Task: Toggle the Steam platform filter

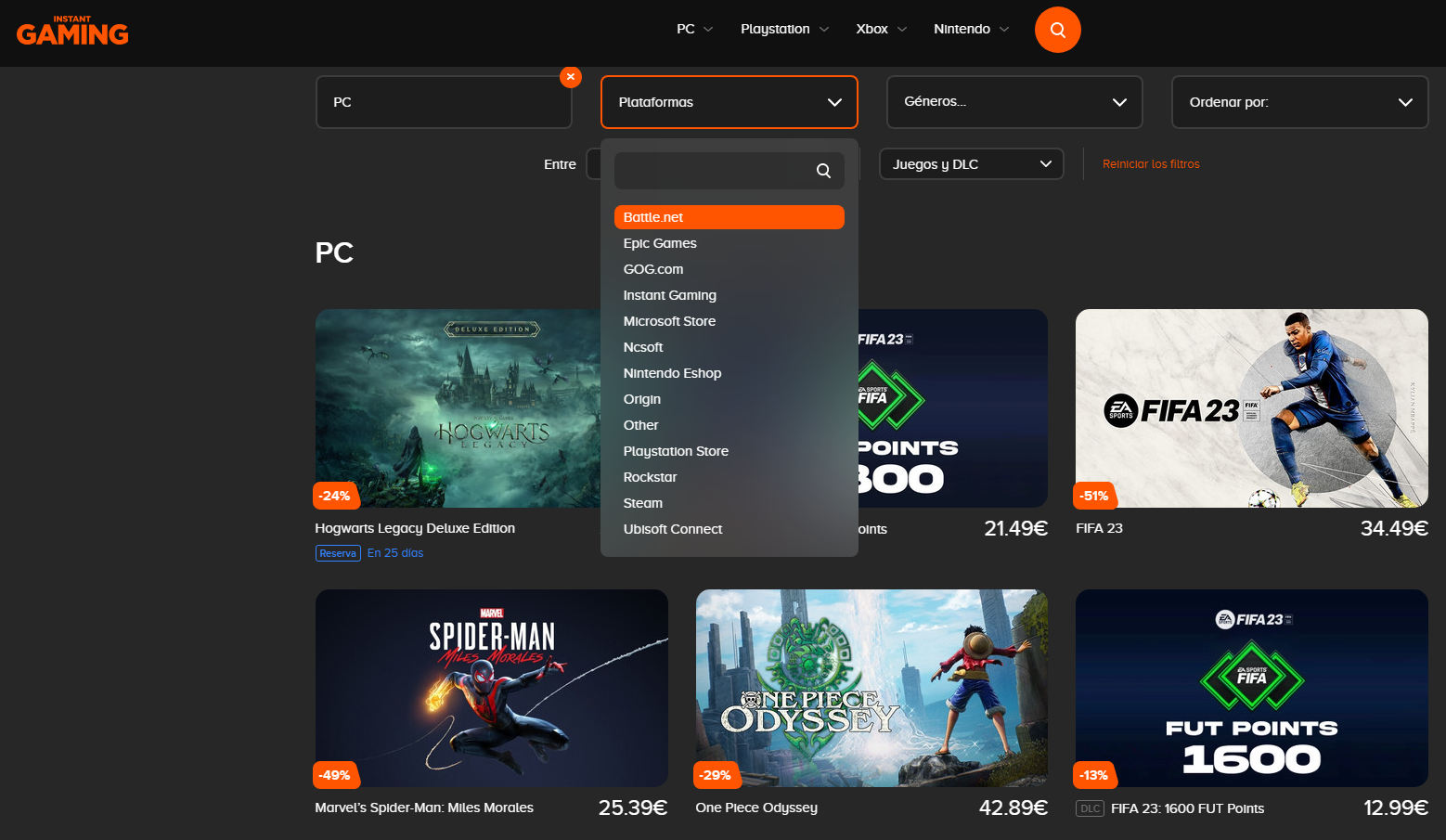Action: click(642, 502)
